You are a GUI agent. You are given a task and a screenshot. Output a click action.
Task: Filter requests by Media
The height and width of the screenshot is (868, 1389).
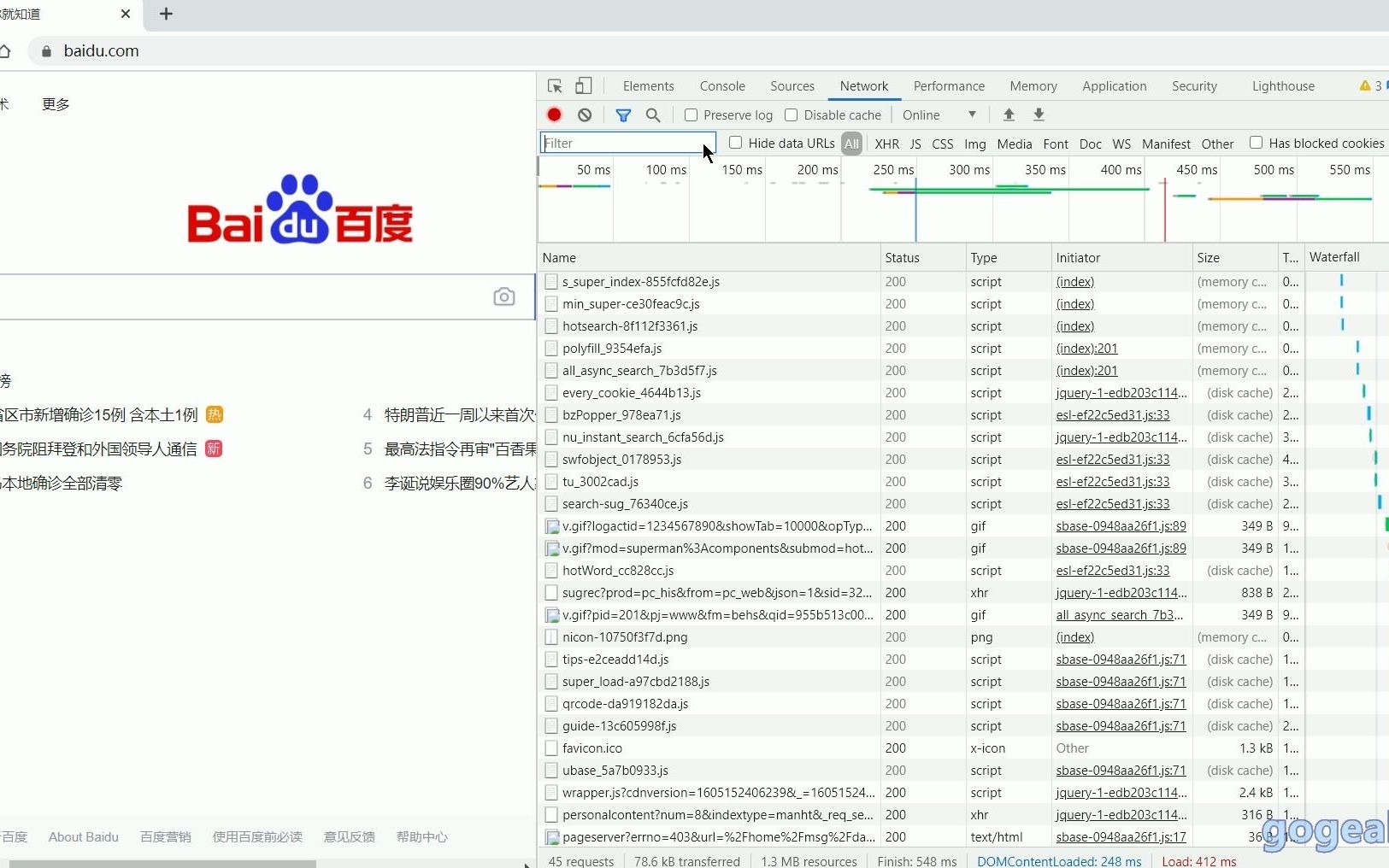[1014, 144]
